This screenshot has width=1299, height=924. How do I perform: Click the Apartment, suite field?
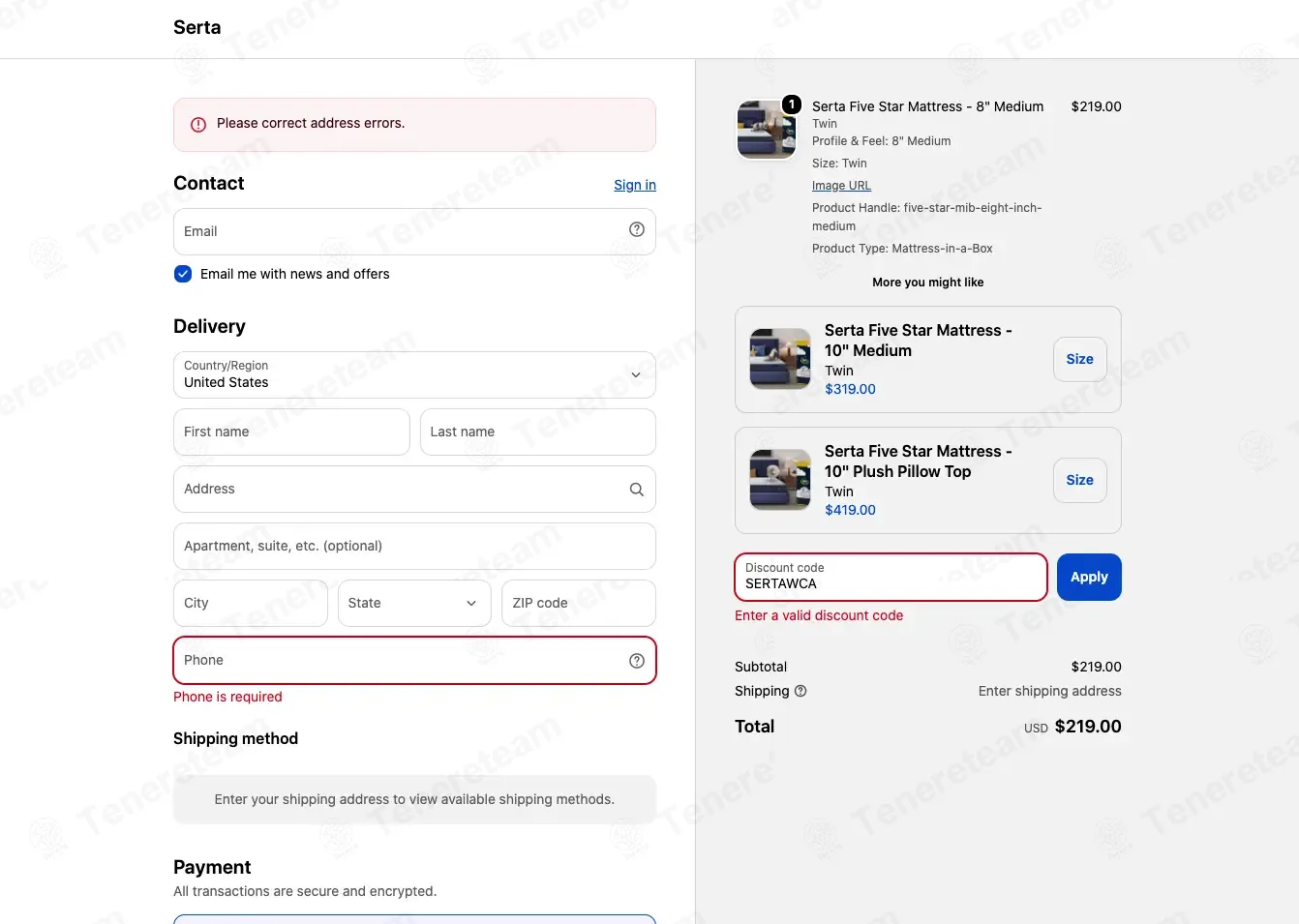click(414, 546)
